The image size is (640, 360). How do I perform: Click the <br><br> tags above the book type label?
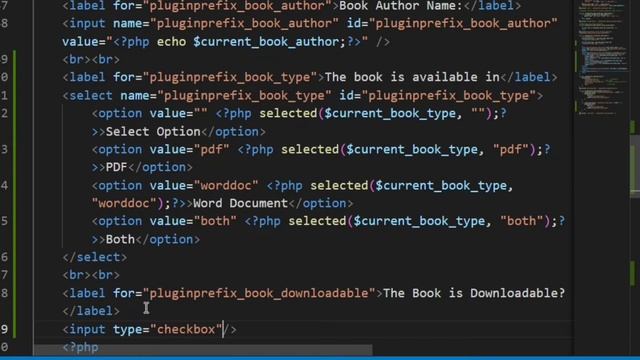click(91, 60)
